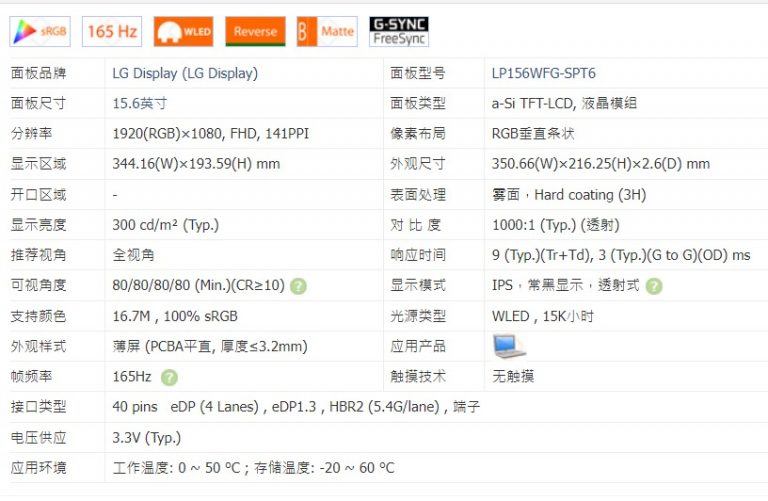Click the 接口类型 row label
Screen dimensions: 768x501
(x=38, y=407)
